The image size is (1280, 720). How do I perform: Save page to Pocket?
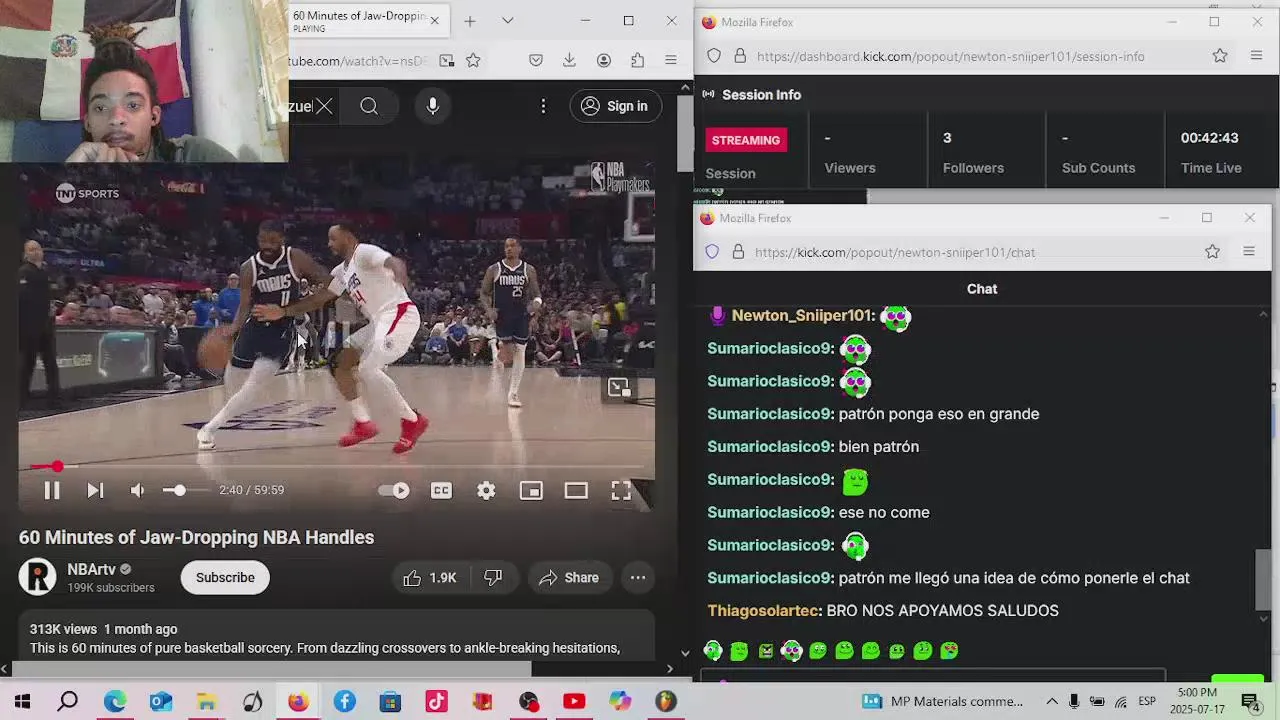tap(536, 61)
